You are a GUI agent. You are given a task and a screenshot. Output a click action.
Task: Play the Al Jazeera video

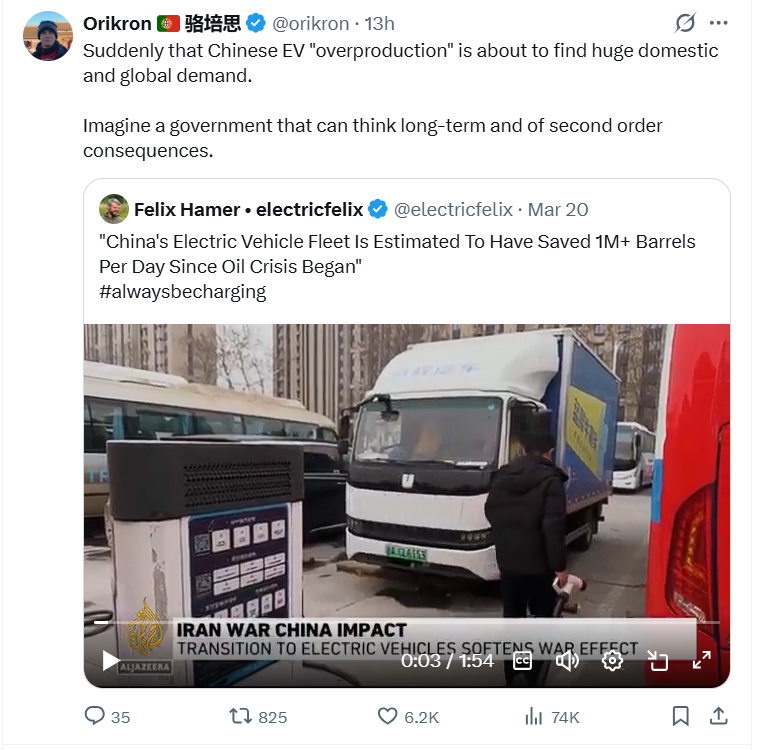point(111,660)
